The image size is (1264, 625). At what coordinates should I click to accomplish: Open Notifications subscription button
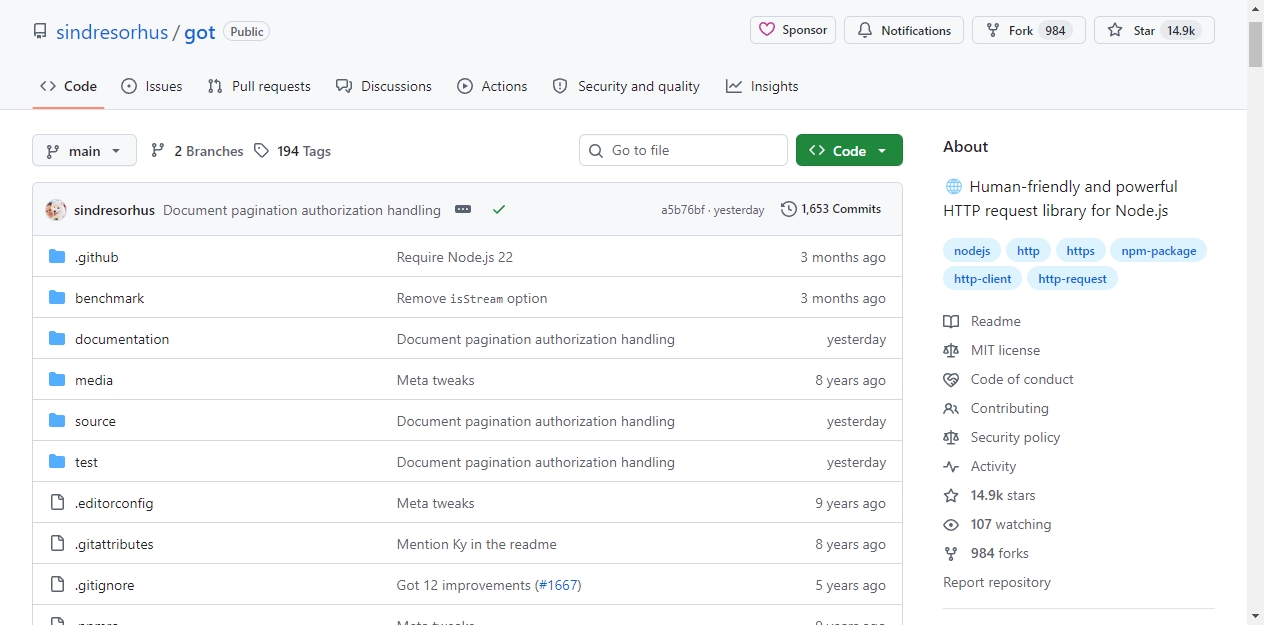coord(904,30)
